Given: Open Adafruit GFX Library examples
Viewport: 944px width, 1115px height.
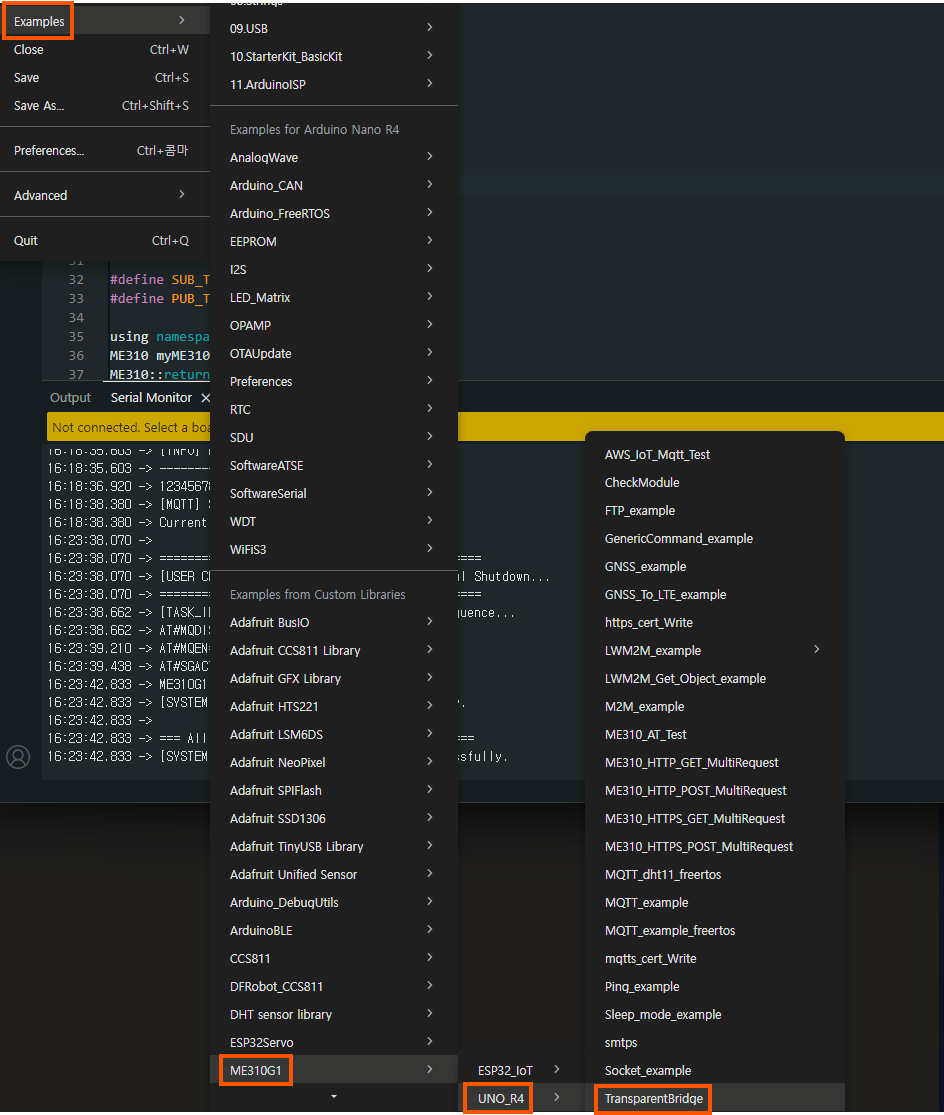Looking at the screenshot, I should tap(333, 678).
